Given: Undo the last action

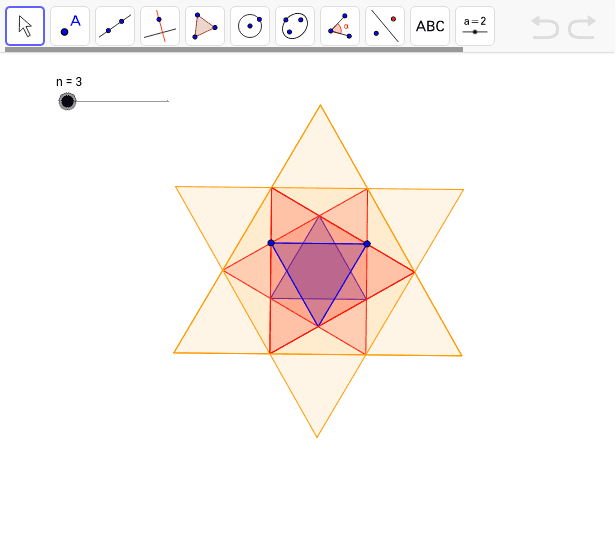Looking at the screenshot, I should pyautogui.click(x=545, y=27).
